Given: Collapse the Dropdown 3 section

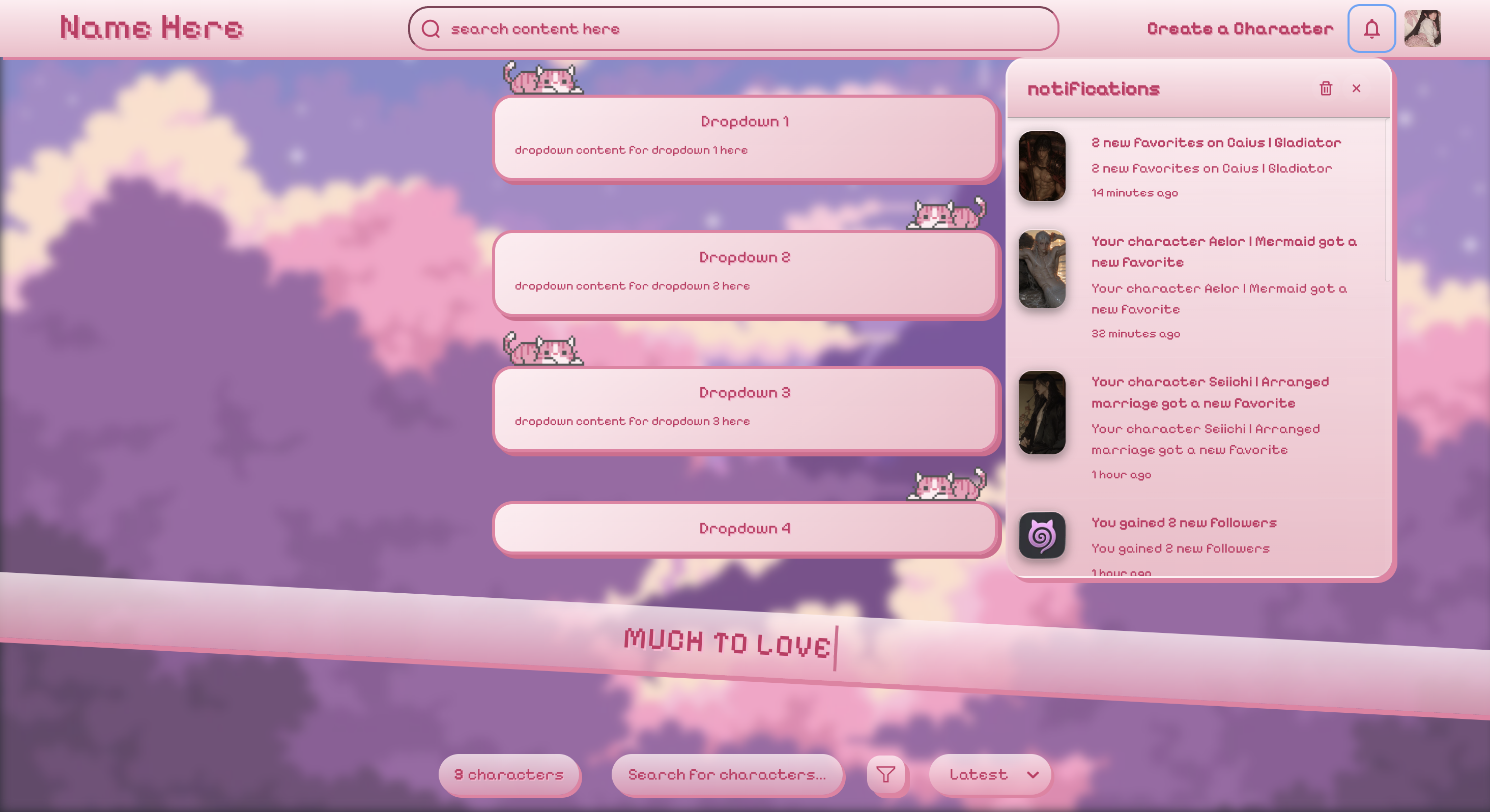Looking at the screenshot, I should pos(744,393).
